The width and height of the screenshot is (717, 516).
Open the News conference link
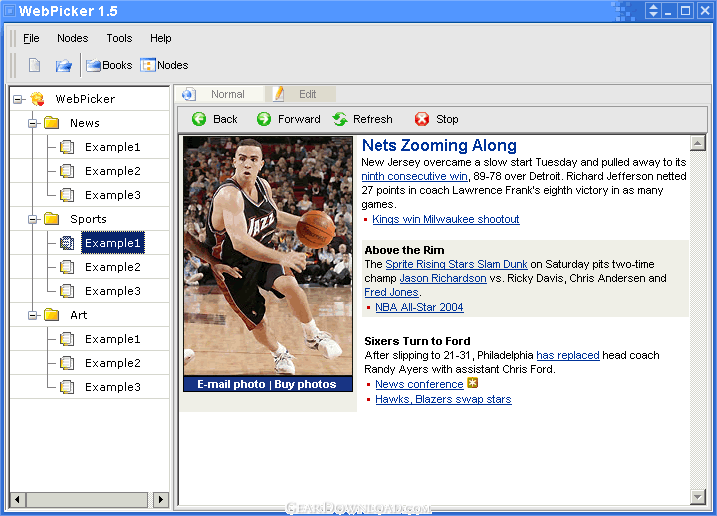(x=419, y=384)
